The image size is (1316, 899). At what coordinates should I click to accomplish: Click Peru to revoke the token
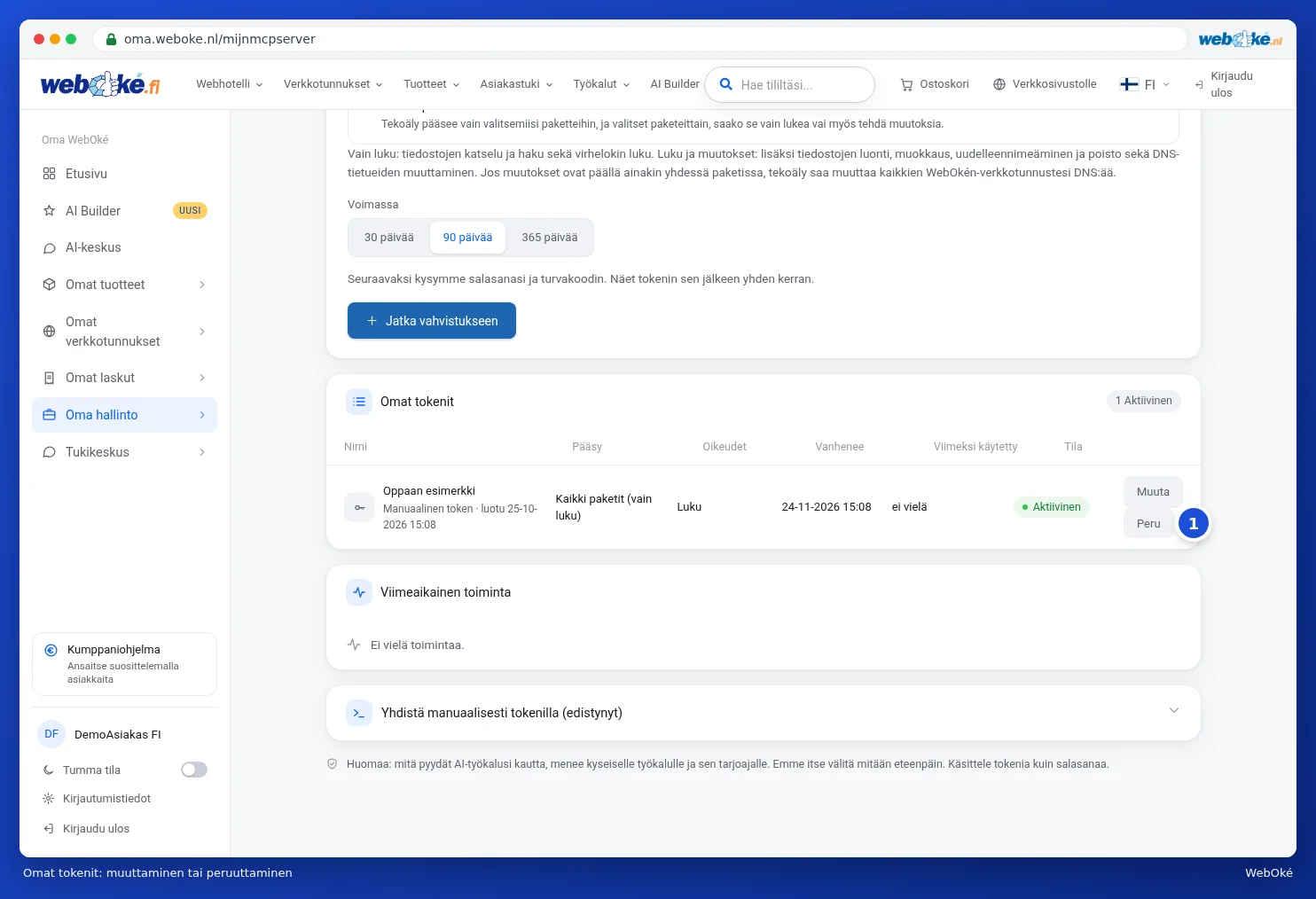pyautogui.click(x=1148, y=524)
